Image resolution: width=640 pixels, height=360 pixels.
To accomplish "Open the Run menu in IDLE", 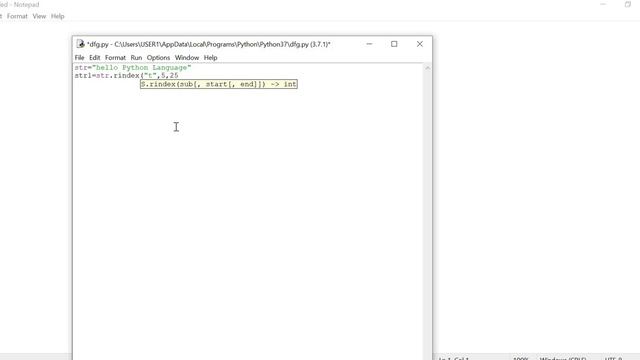I will pos(136,58).
